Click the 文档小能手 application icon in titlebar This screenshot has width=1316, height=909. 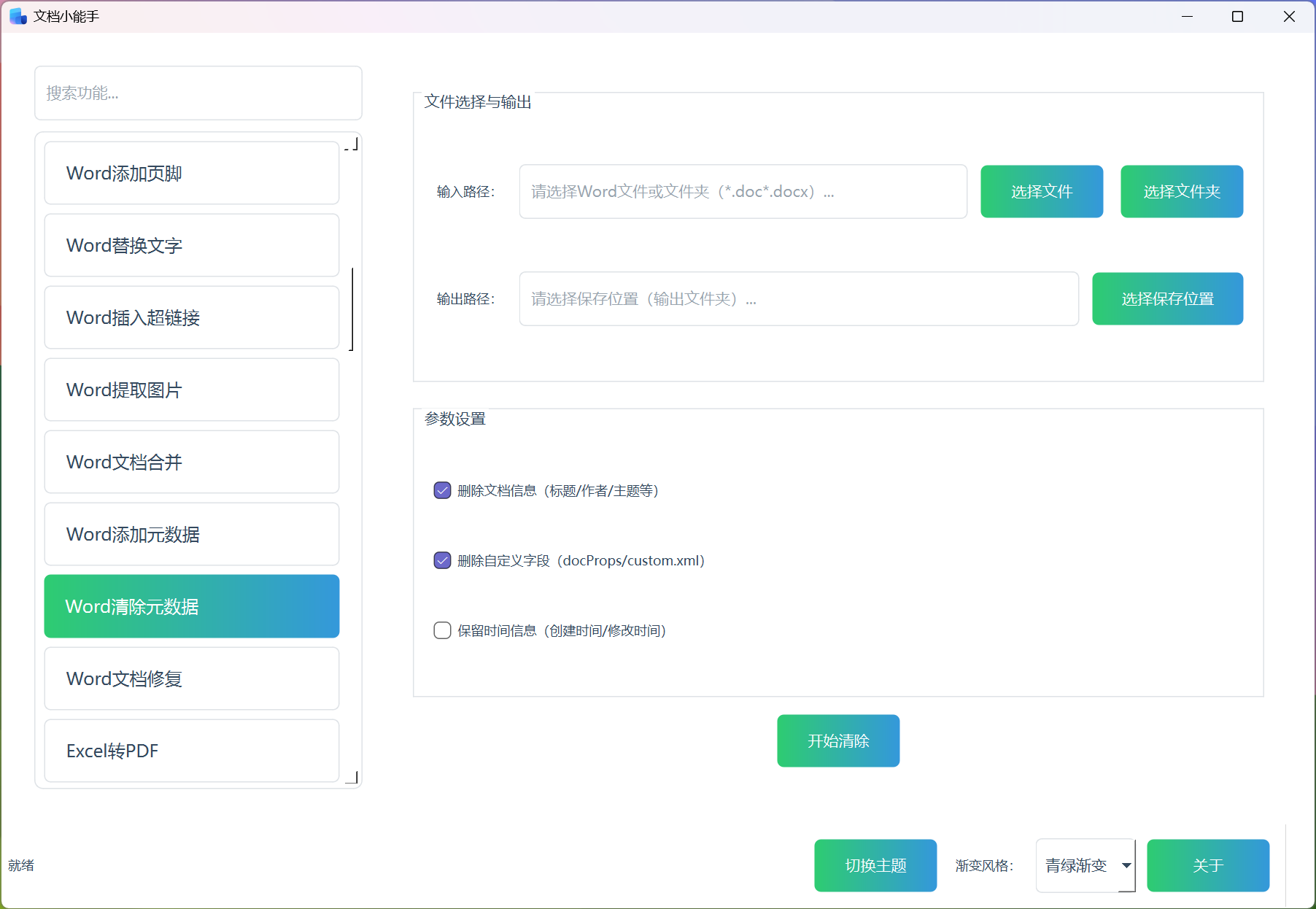click(18, 15)
